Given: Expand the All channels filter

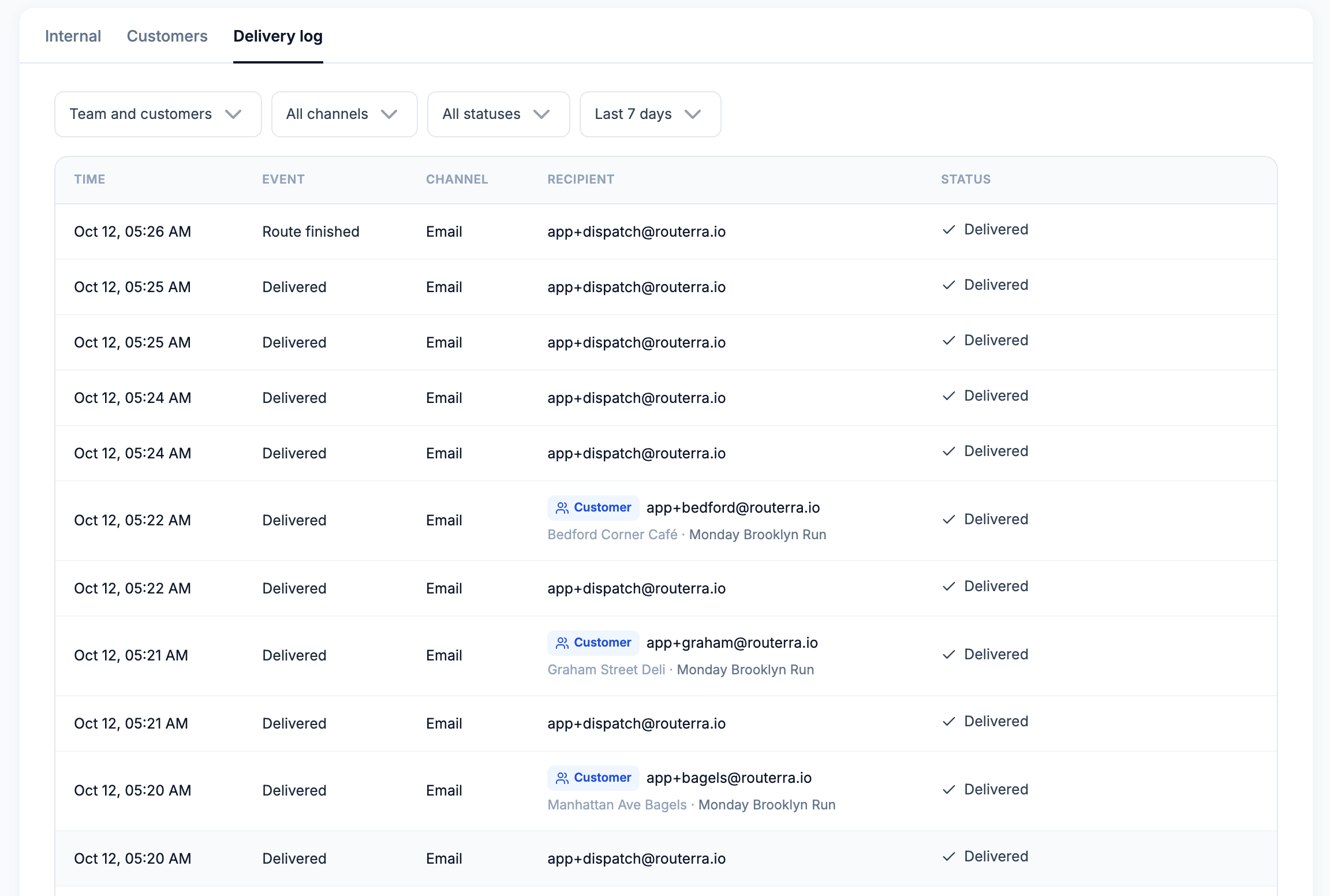Looking at the screenshot, I should (x=344, y=114).
